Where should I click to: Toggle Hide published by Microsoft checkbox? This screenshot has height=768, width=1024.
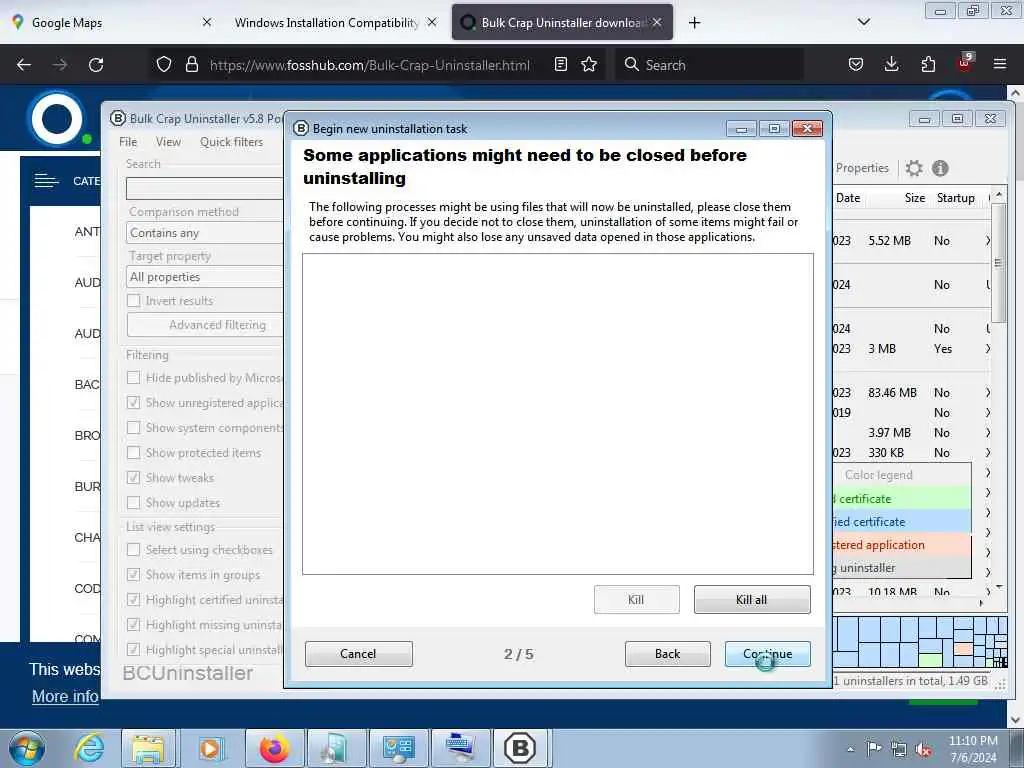(x=134, y=378)
